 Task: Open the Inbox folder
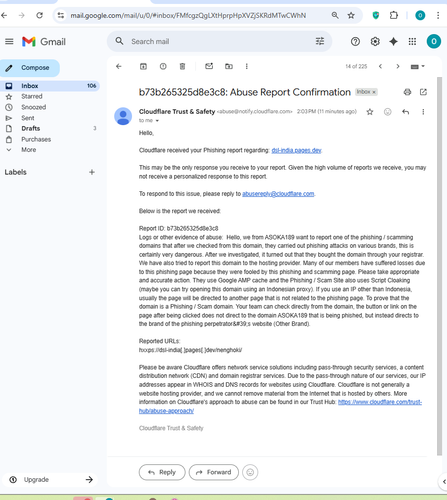tap(50, 86)
